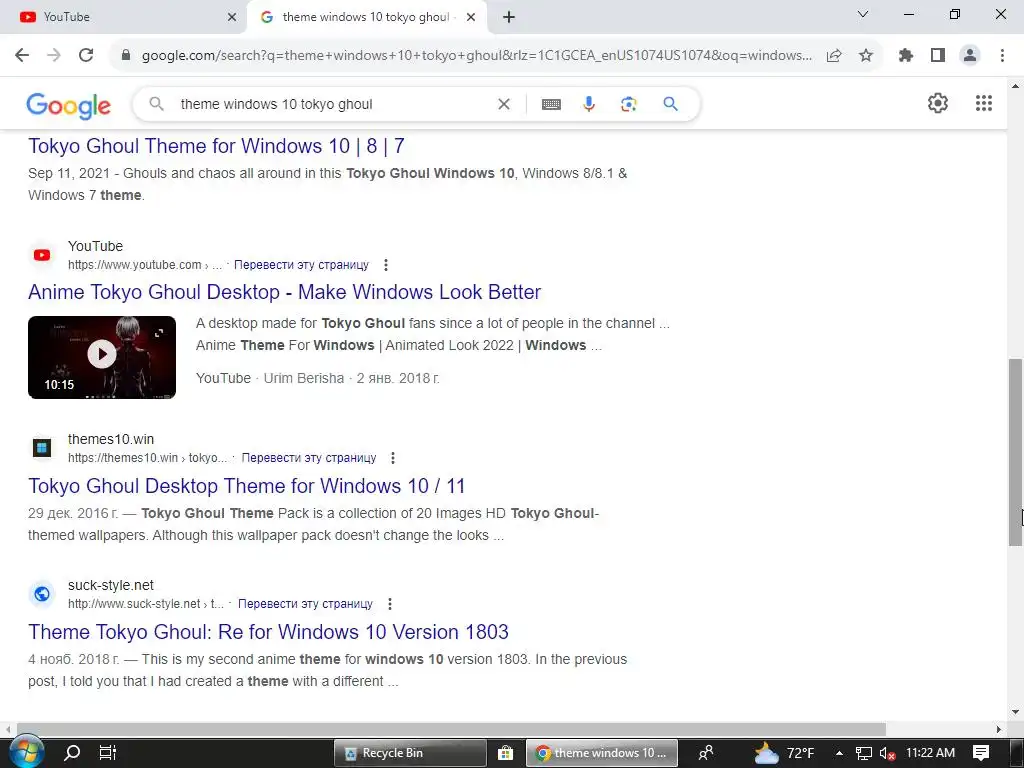
Task: Reload the current page
Action: pos(86,55)
